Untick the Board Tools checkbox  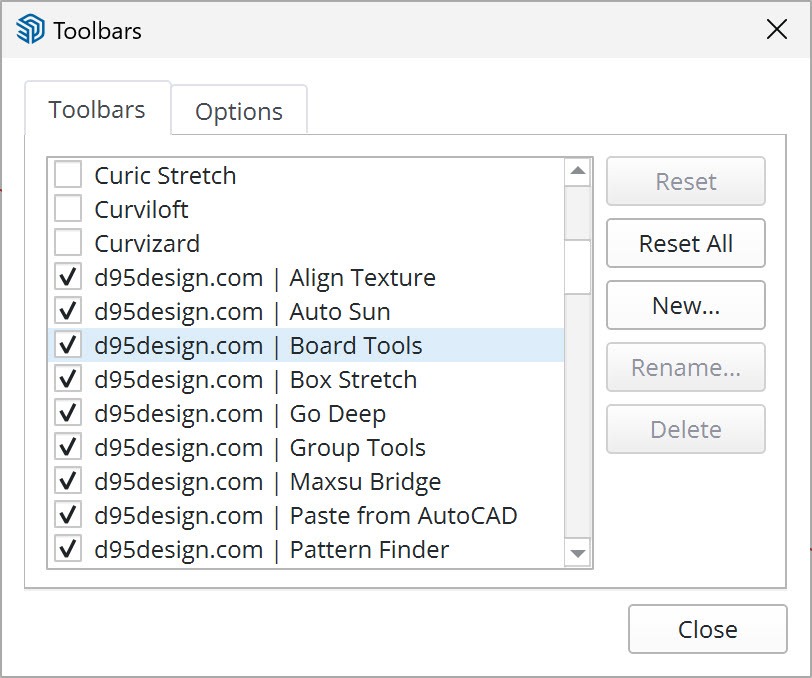click(x=68, y=346)
